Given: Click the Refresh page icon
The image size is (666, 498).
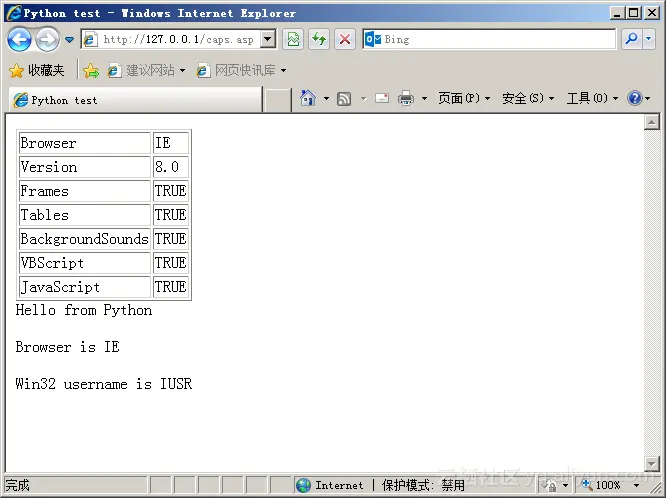Looking at the screenshot, I should pyautogui.click(x=319, y=40).
